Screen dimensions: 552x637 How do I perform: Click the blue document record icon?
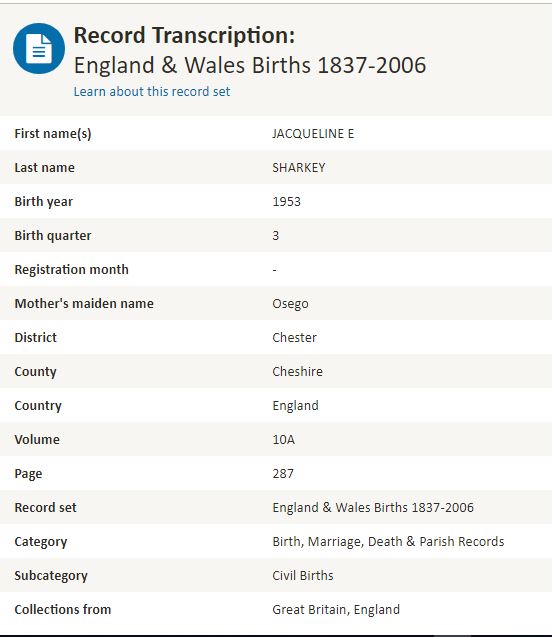point(39,49)
